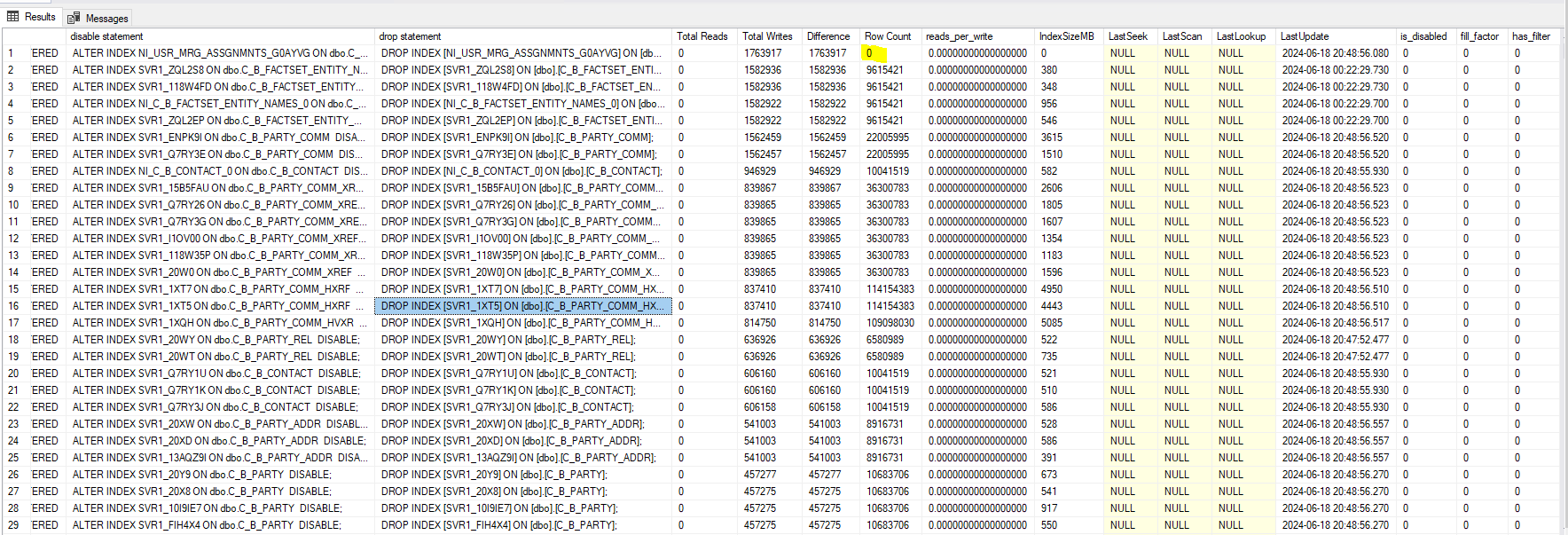This screenshot has width=1568, height=535.
Task: Click ALTER INDEX SVR1_118W4FD cell
Action: pyautogui.click(x=220, y=87)
